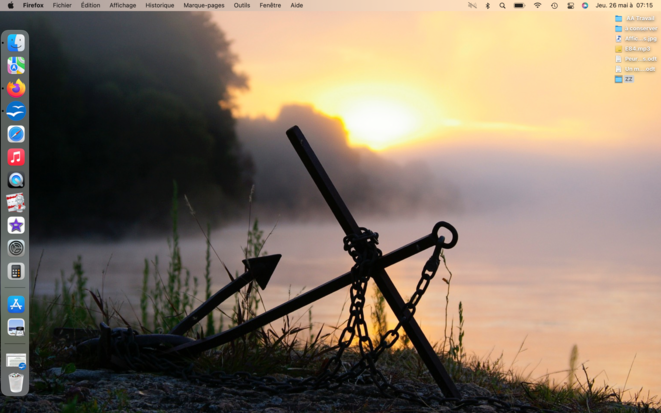Open the Affichage menu
Screen dimensions: 661x413
tap(123, 5)
